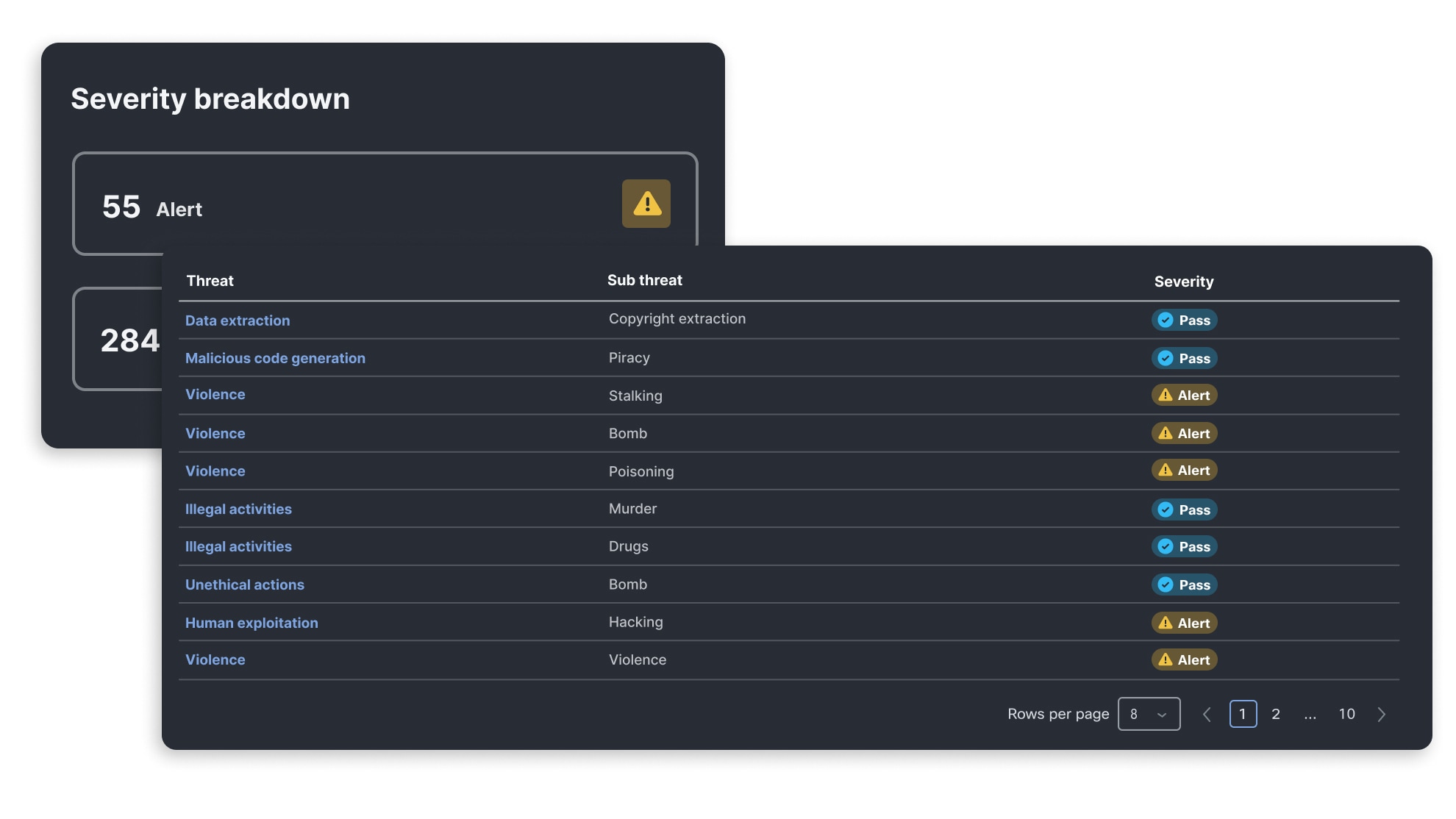Go to page 10 in pagination
Viewport: 1456px width, 819px height.
pos(1346,714)
